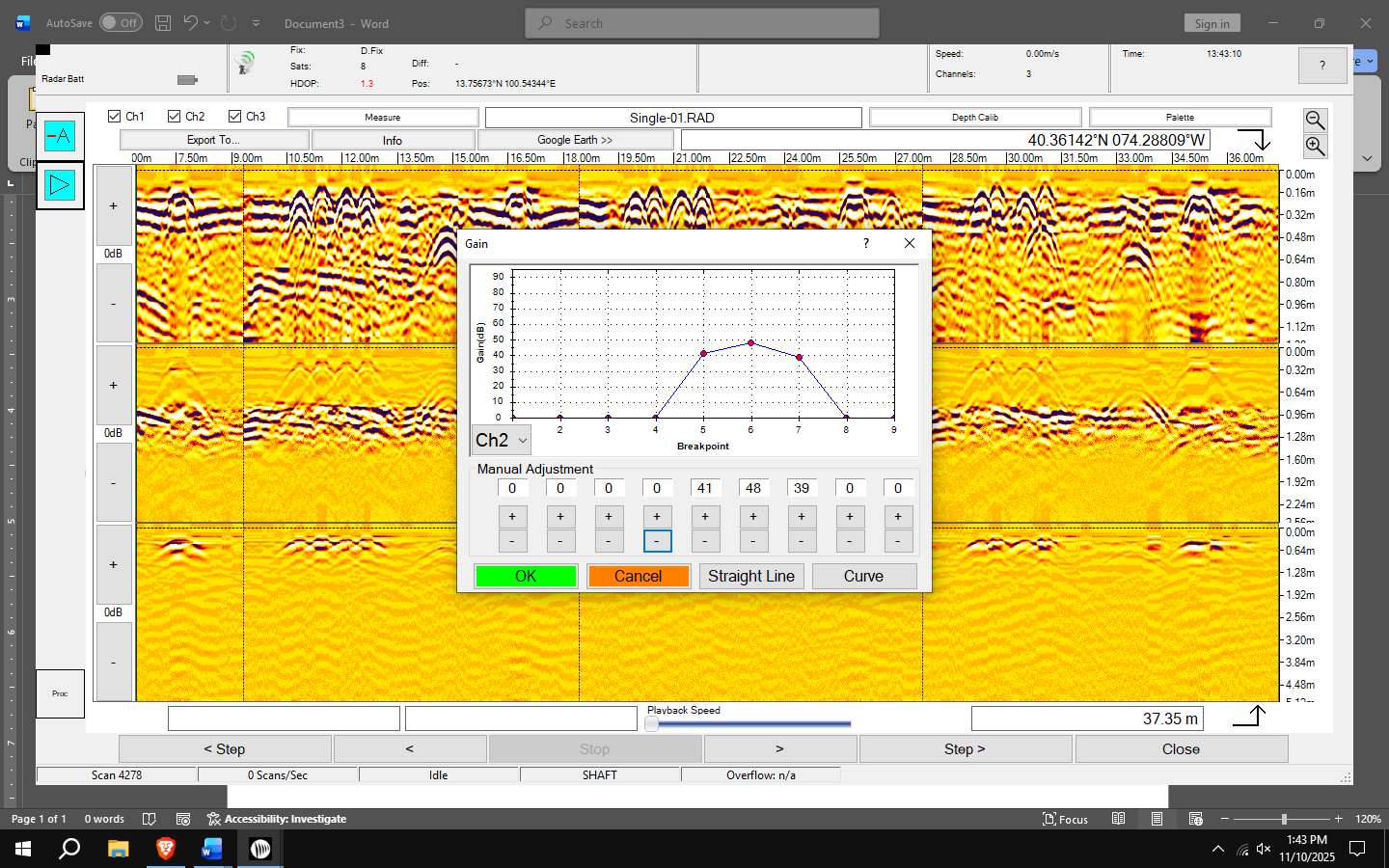
Task: Click the cyan -A annotation icon
Action: (60, 136)
